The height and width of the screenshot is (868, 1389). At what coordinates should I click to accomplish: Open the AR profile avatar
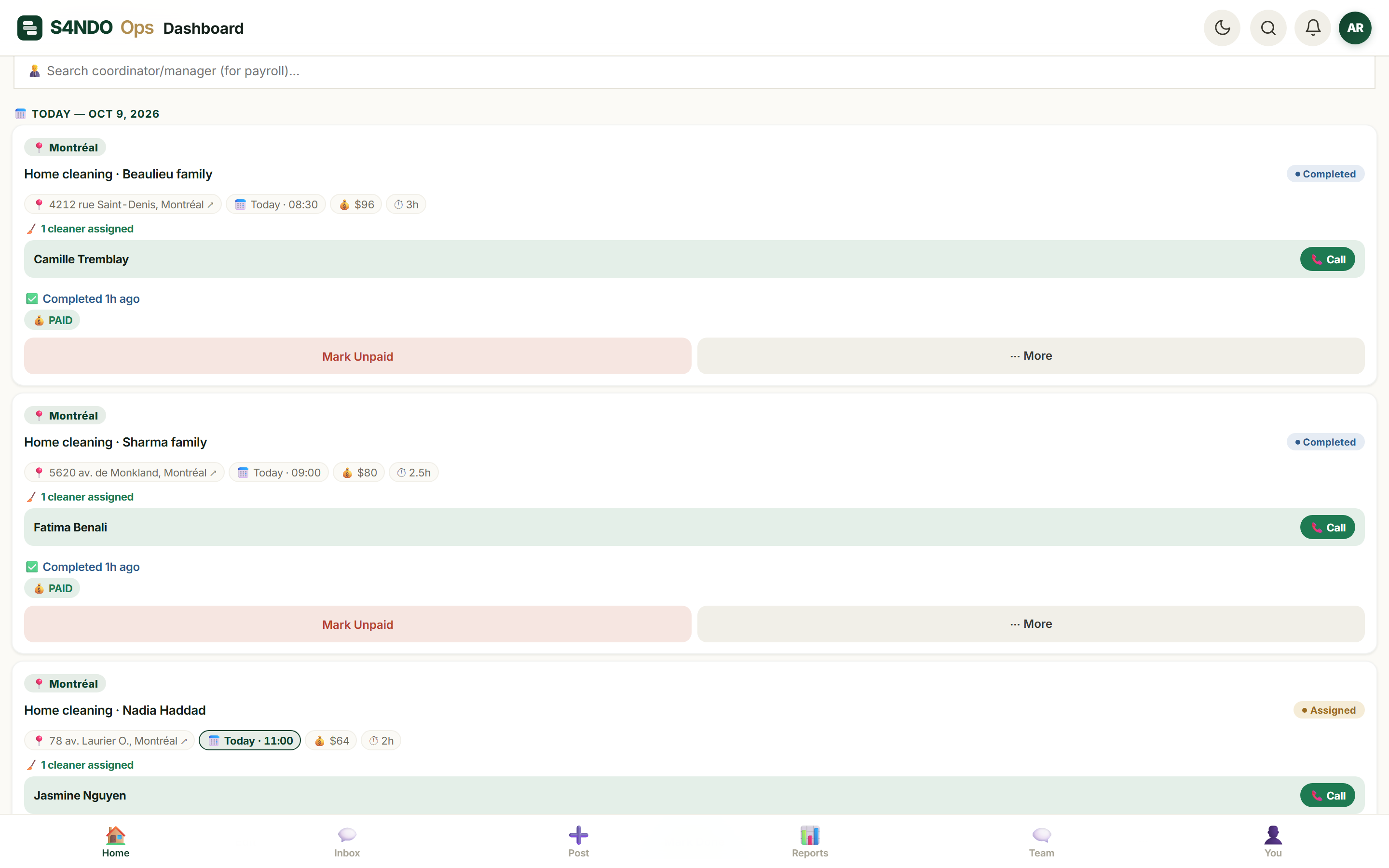point(1355,27)
